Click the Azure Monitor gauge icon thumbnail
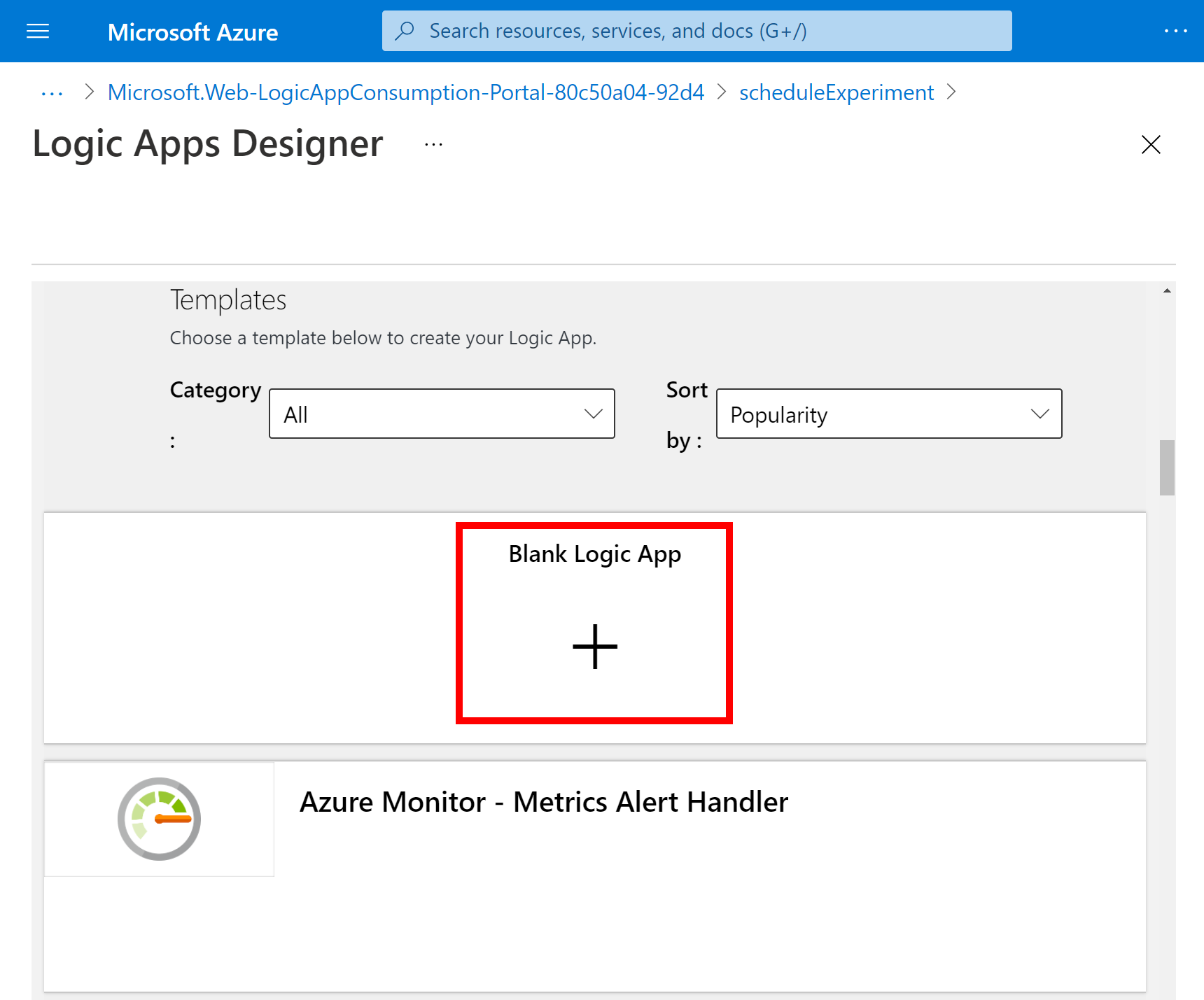This screenshot has height=1000, width=1204. point(158,819)
